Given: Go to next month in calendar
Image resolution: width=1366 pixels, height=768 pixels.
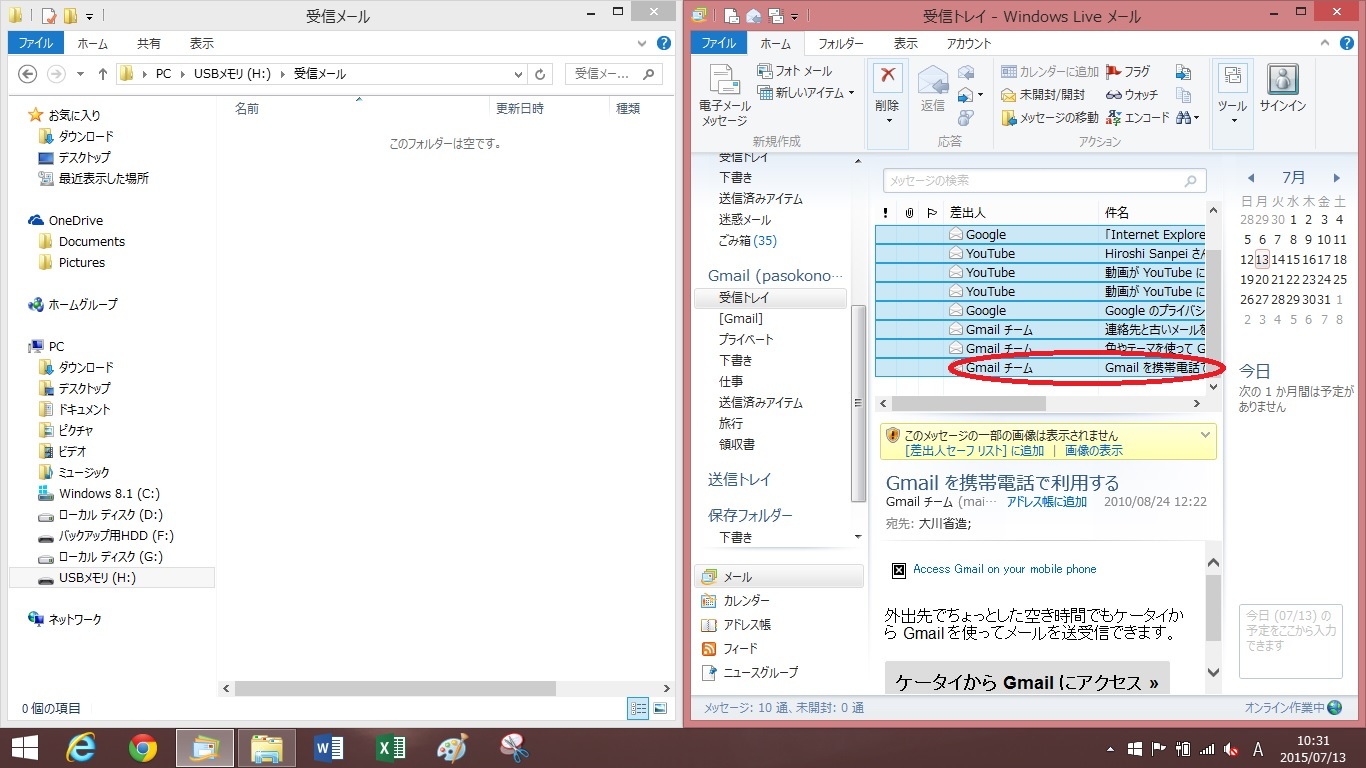Looking at the screenshot, I should point(1336,178).
